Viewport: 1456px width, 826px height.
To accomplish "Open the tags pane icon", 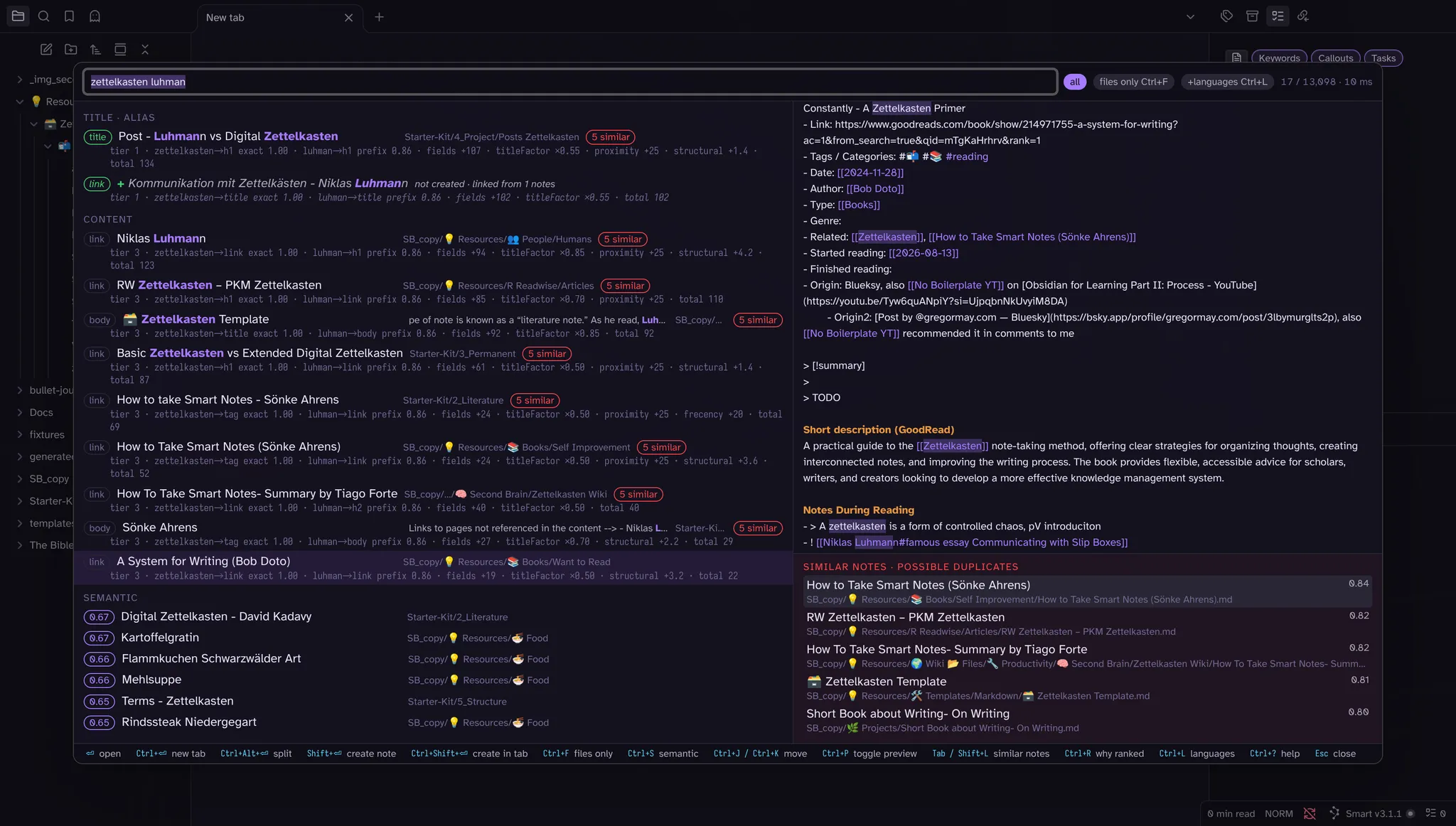I will (1226, 16).
